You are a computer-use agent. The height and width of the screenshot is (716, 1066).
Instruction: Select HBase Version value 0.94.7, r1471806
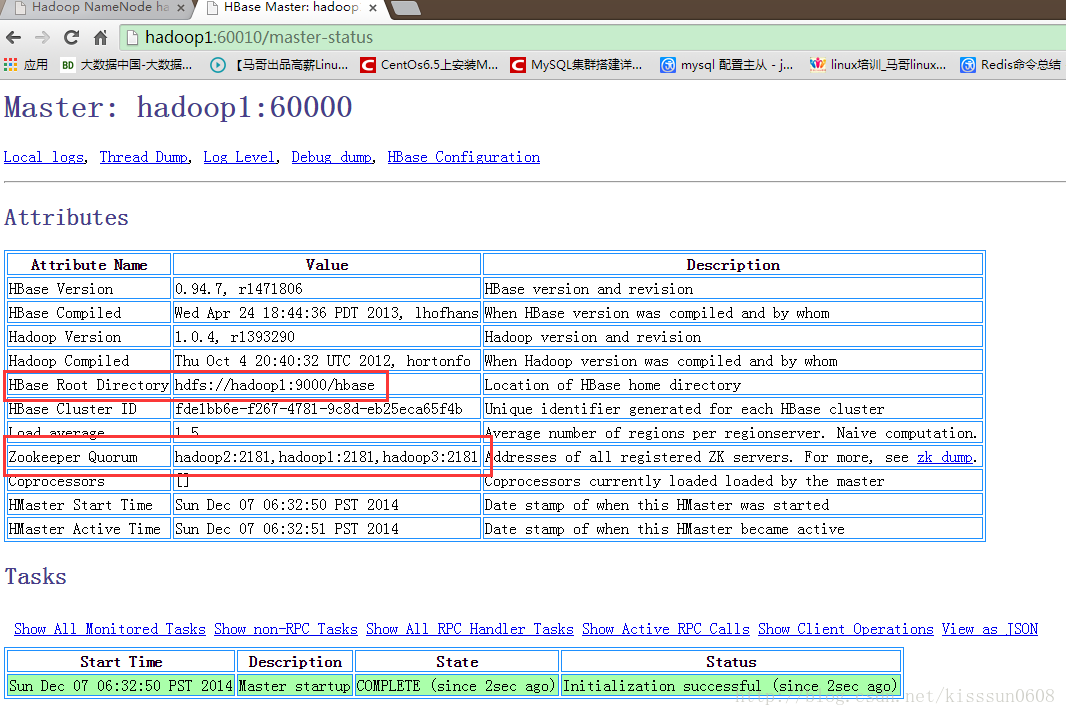point(239,289)
